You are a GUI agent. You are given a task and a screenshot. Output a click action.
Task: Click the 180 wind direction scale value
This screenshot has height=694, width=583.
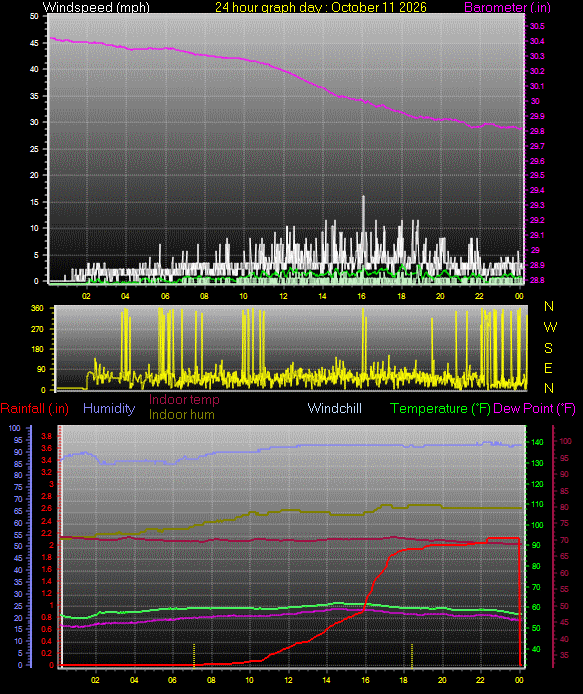coord(37,349)
